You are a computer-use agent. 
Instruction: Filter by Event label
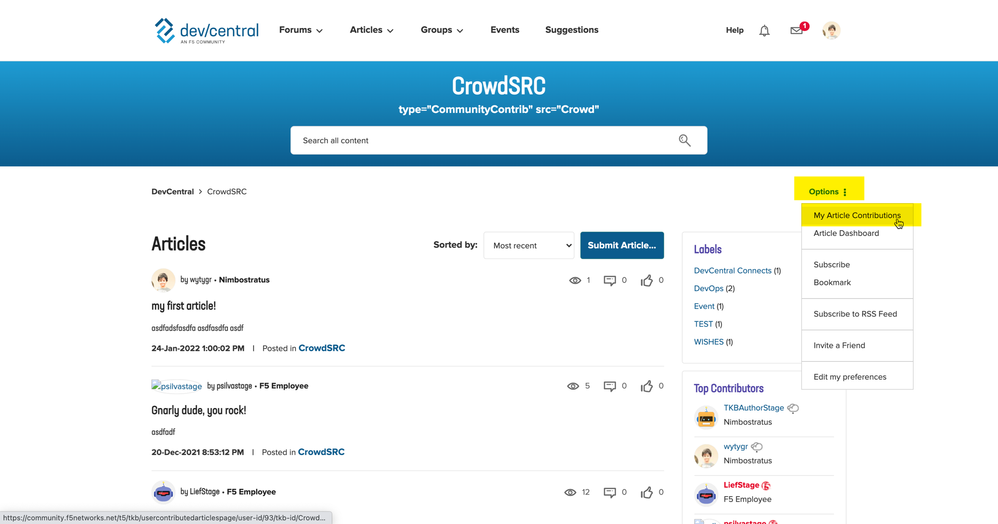tap(704, 306)
